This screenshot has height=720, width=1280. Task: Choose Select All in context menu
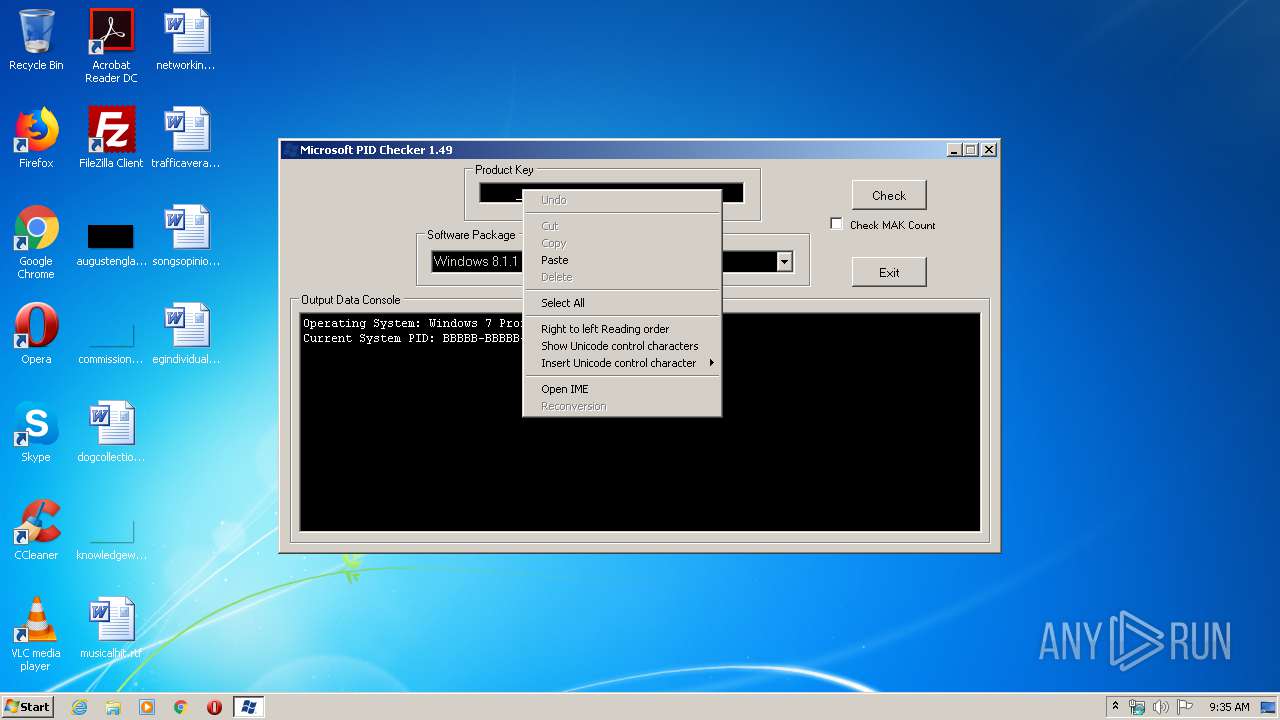pos(621,303)
